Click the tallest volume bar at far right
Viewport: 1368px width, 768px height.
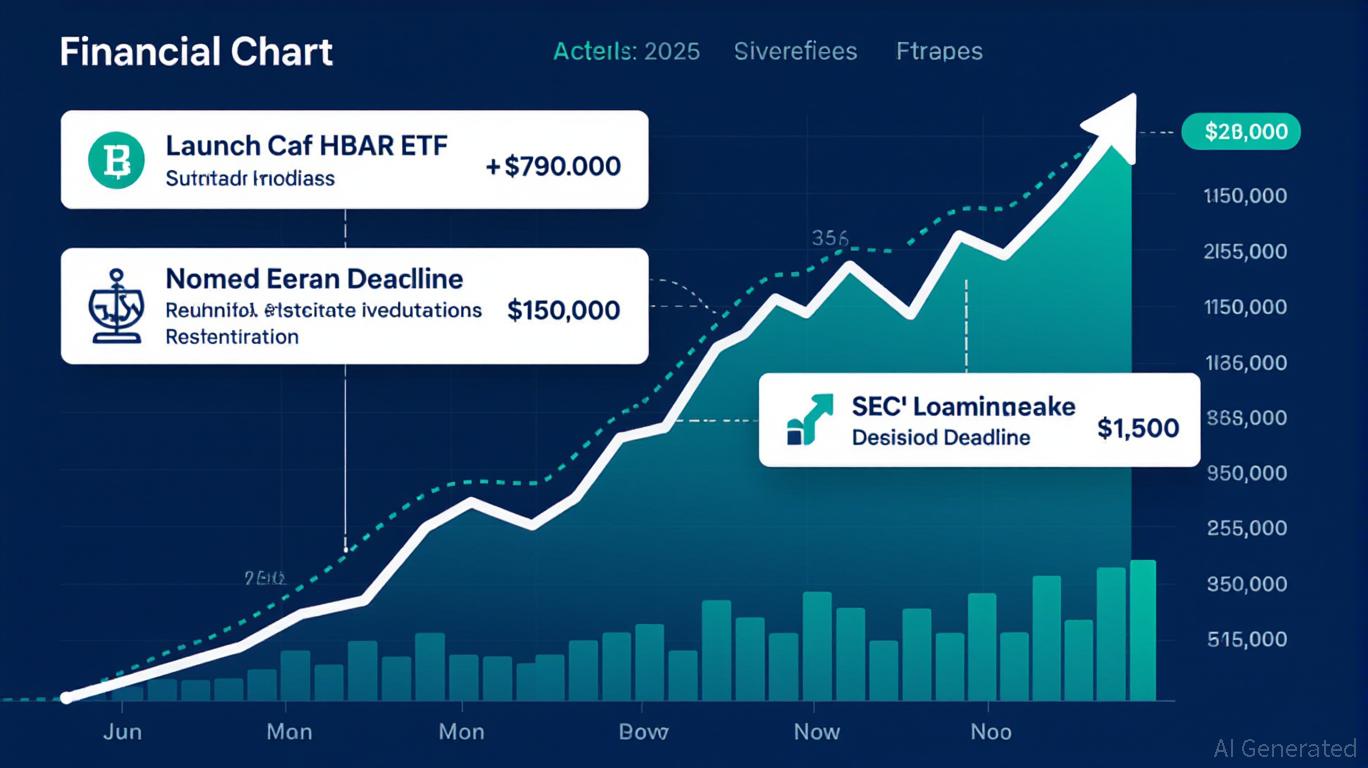[x=1142, y=630]
